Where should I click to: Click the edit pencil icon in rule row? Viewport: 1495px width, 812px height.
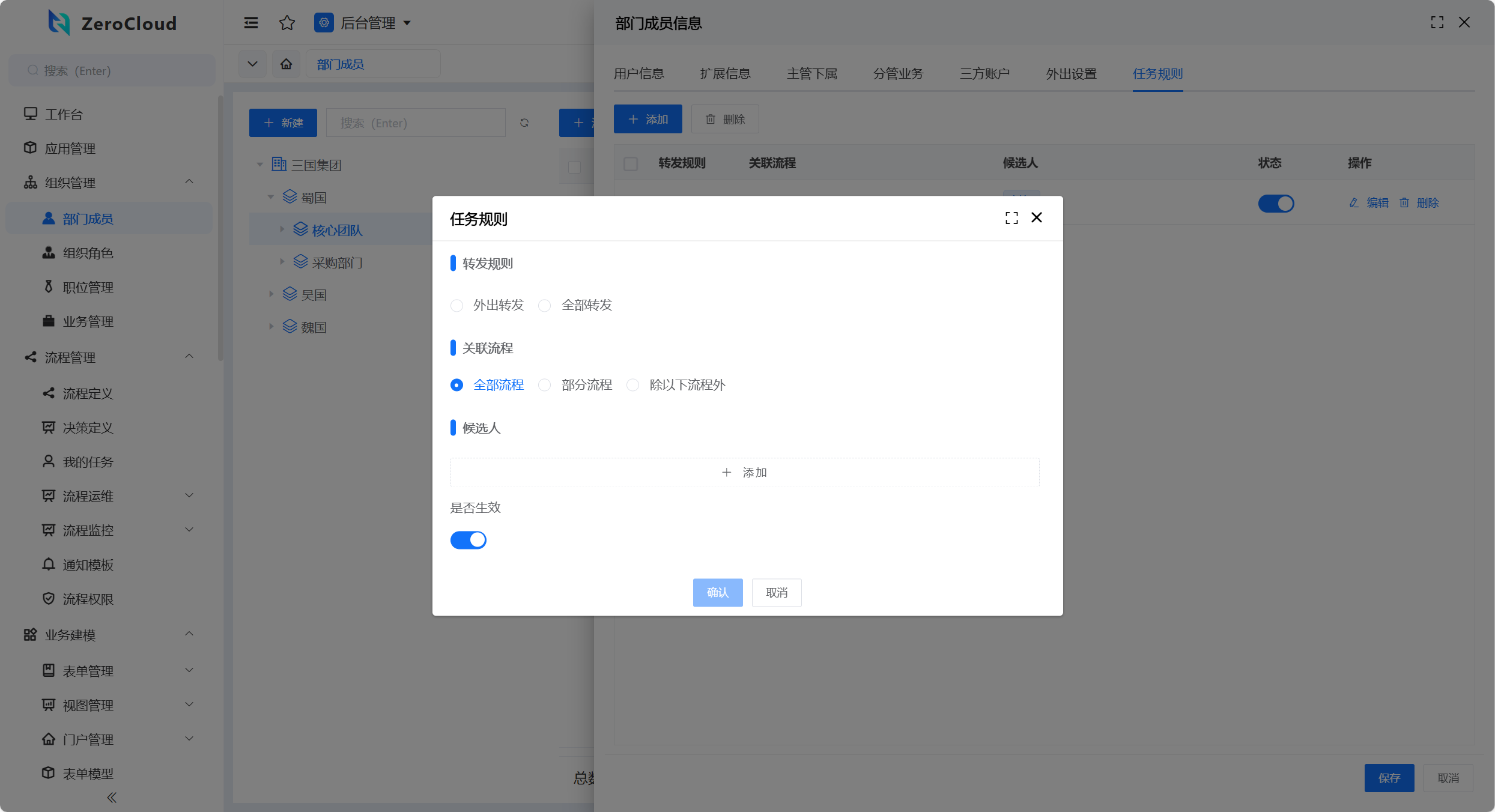(1354, 203)
